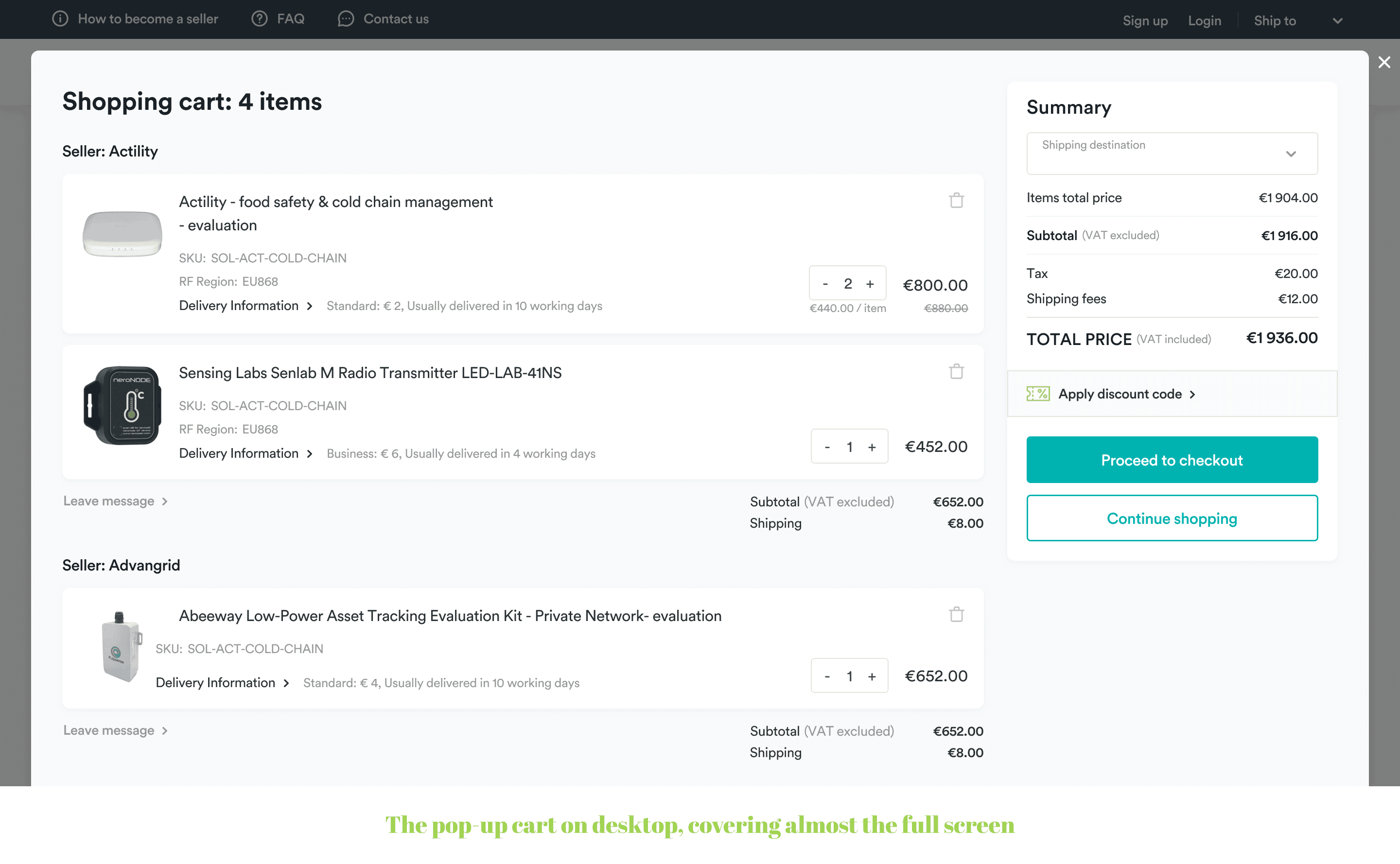Expand Delivery Information for Abeeway Evaluation Kit
This screenshot has width=1400, height=864.
pyautogui.click(x=223, y=683)
